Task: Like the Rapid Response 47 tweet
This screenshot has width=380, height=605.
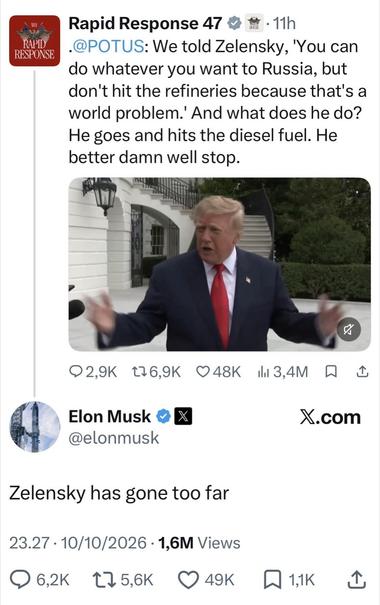Action: (x=218, y=372)
